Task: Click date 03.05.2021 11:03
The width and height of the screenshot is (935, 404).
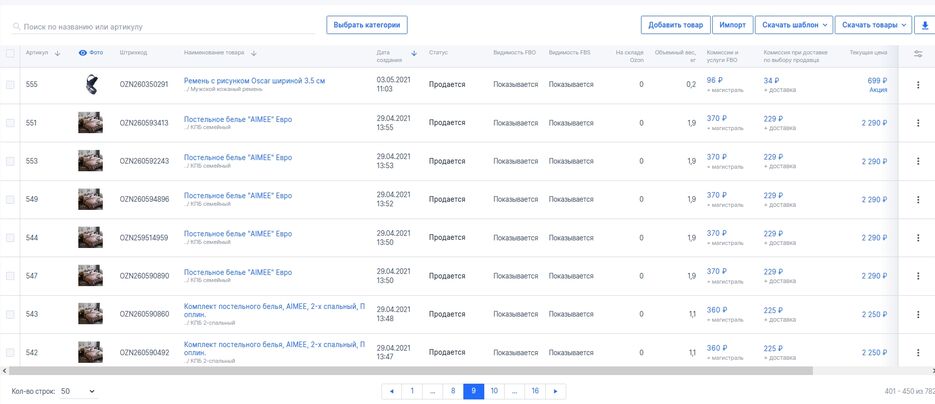Action: (394, 84)
